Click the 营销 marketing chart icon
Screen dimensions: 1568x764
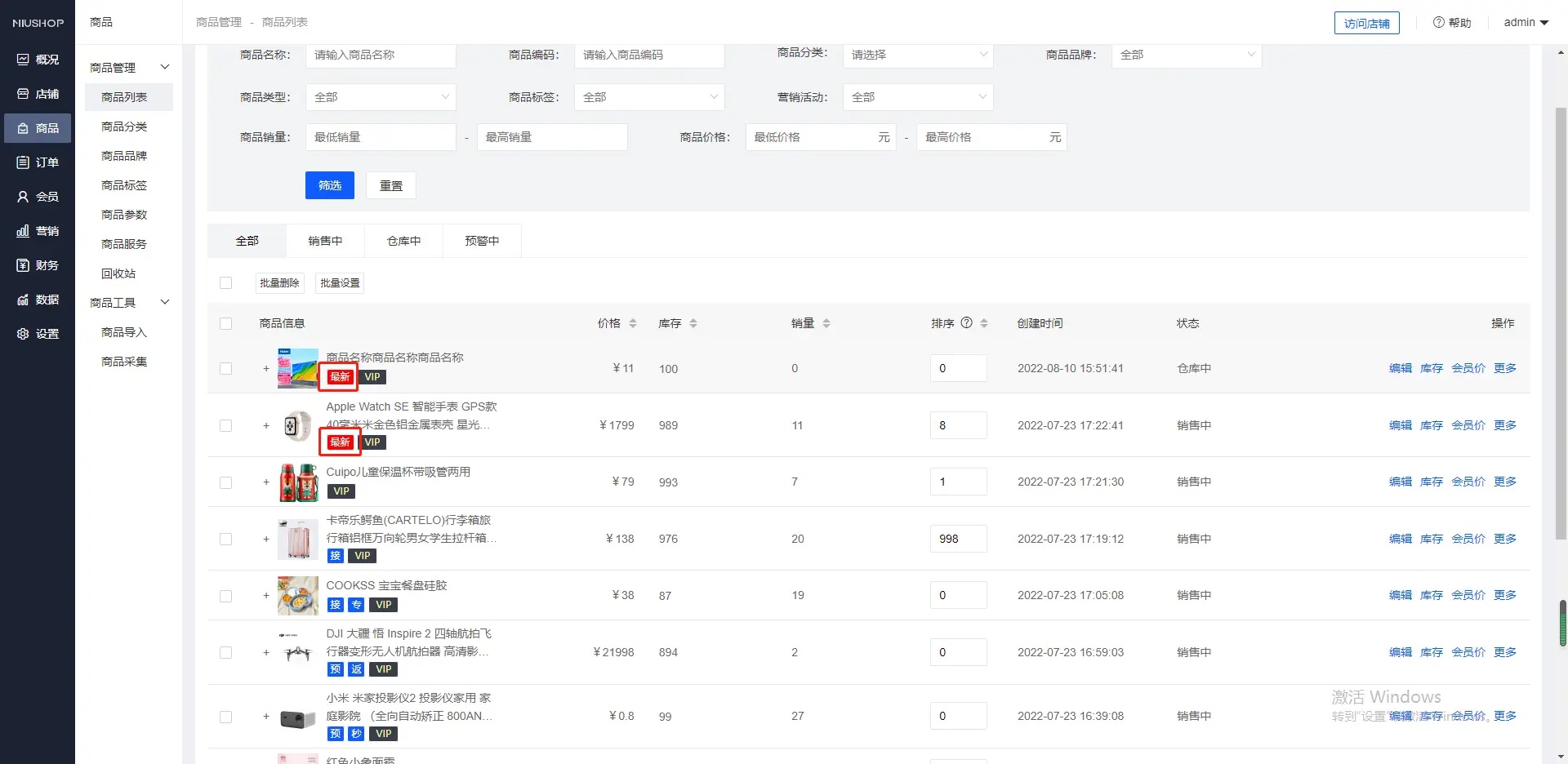point(23,231)
